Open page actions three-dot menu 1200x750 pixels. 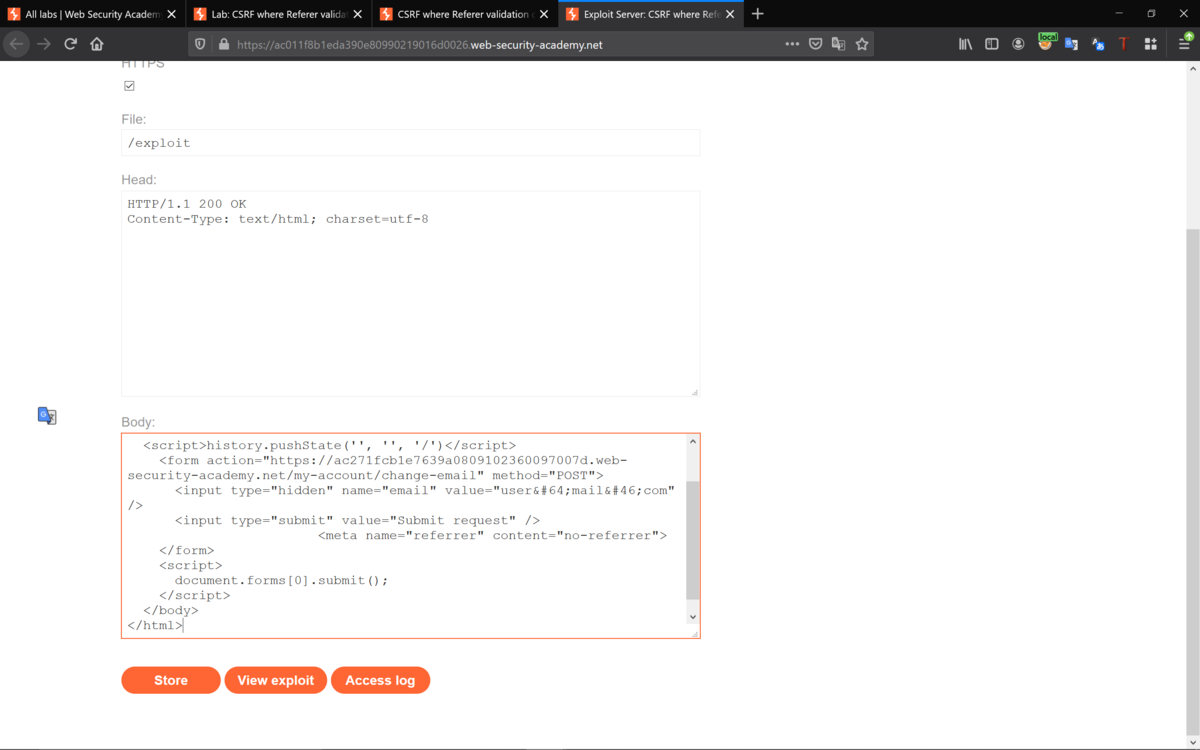tap(792, 44)
